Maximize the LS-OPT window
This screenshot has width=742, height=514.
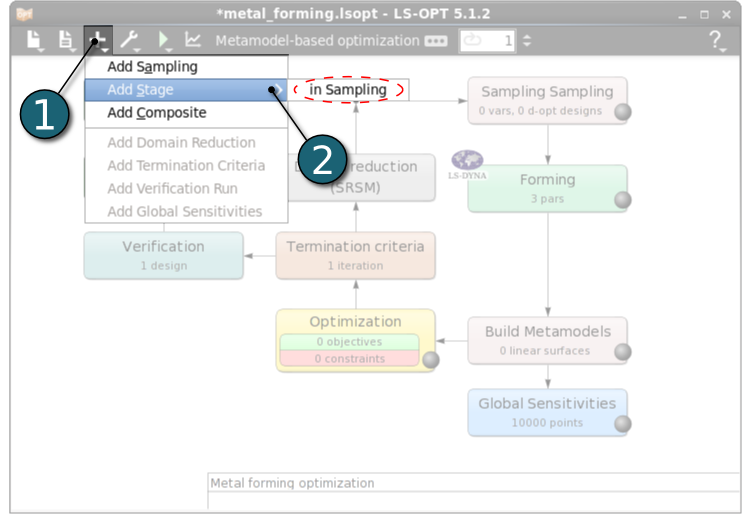pos(704,15)
